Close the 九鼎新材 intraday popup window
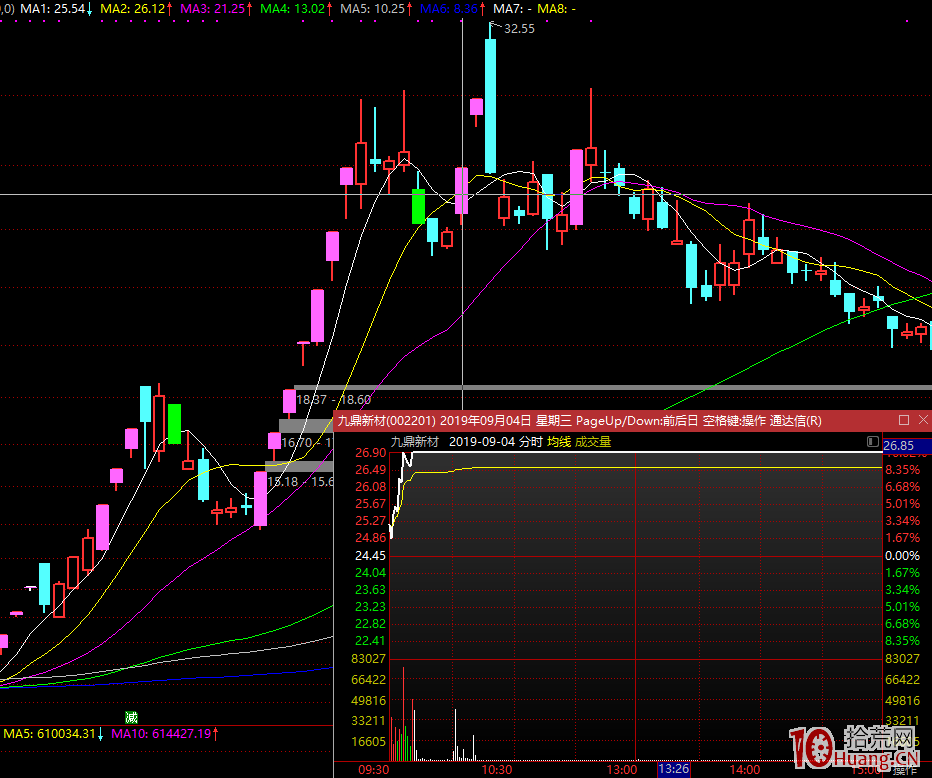This screenshot has height=778, width=932. (x=923, y=420)
